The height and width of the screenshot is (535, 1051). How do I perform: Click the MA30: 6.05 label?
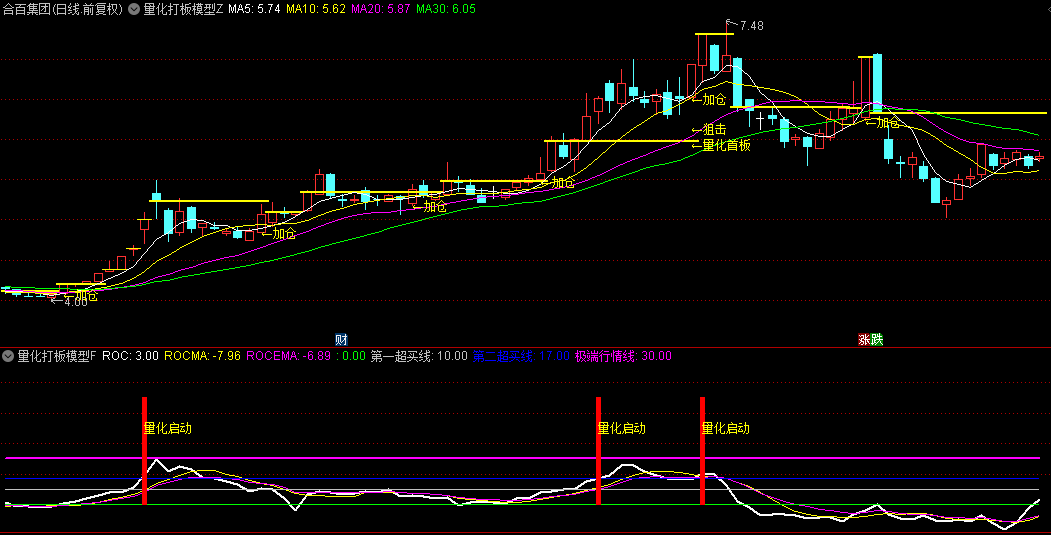pos(446,9)
